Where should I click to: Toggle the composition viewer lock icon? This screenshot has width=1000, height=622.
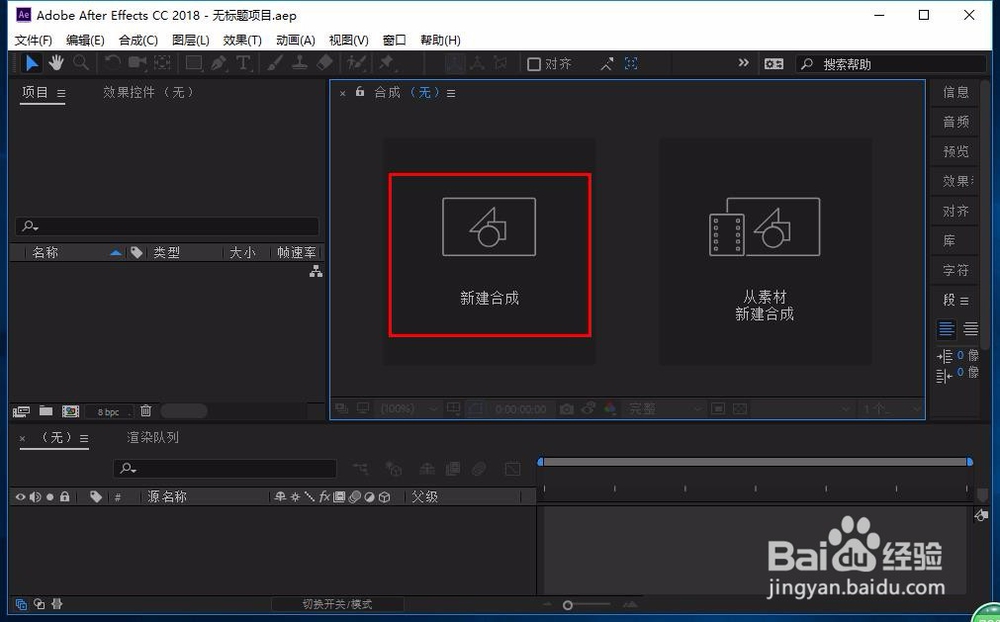(360, 92)
